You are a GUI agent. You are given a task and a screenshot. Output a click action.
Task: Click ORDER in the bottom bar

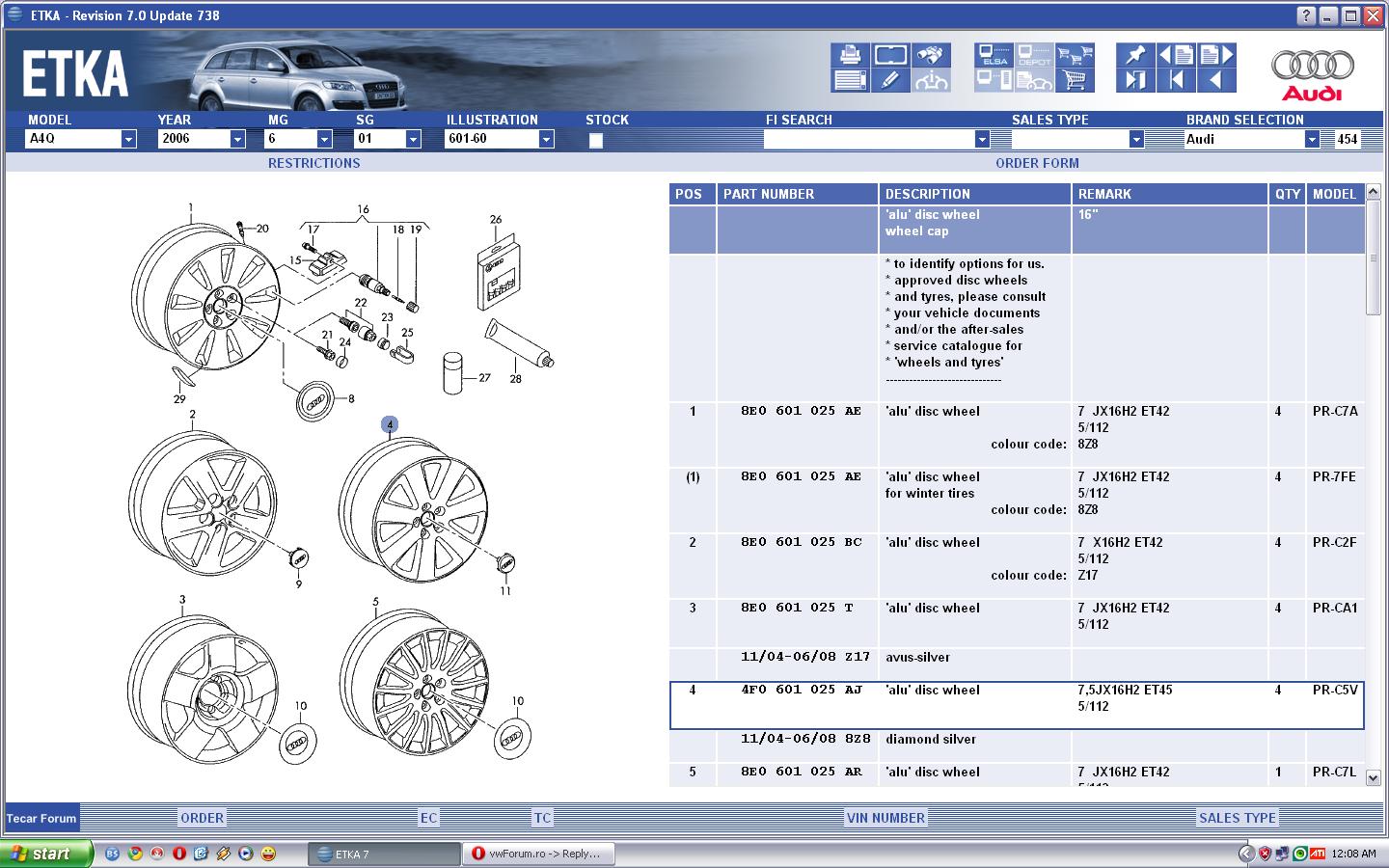[x=202, y=818]
